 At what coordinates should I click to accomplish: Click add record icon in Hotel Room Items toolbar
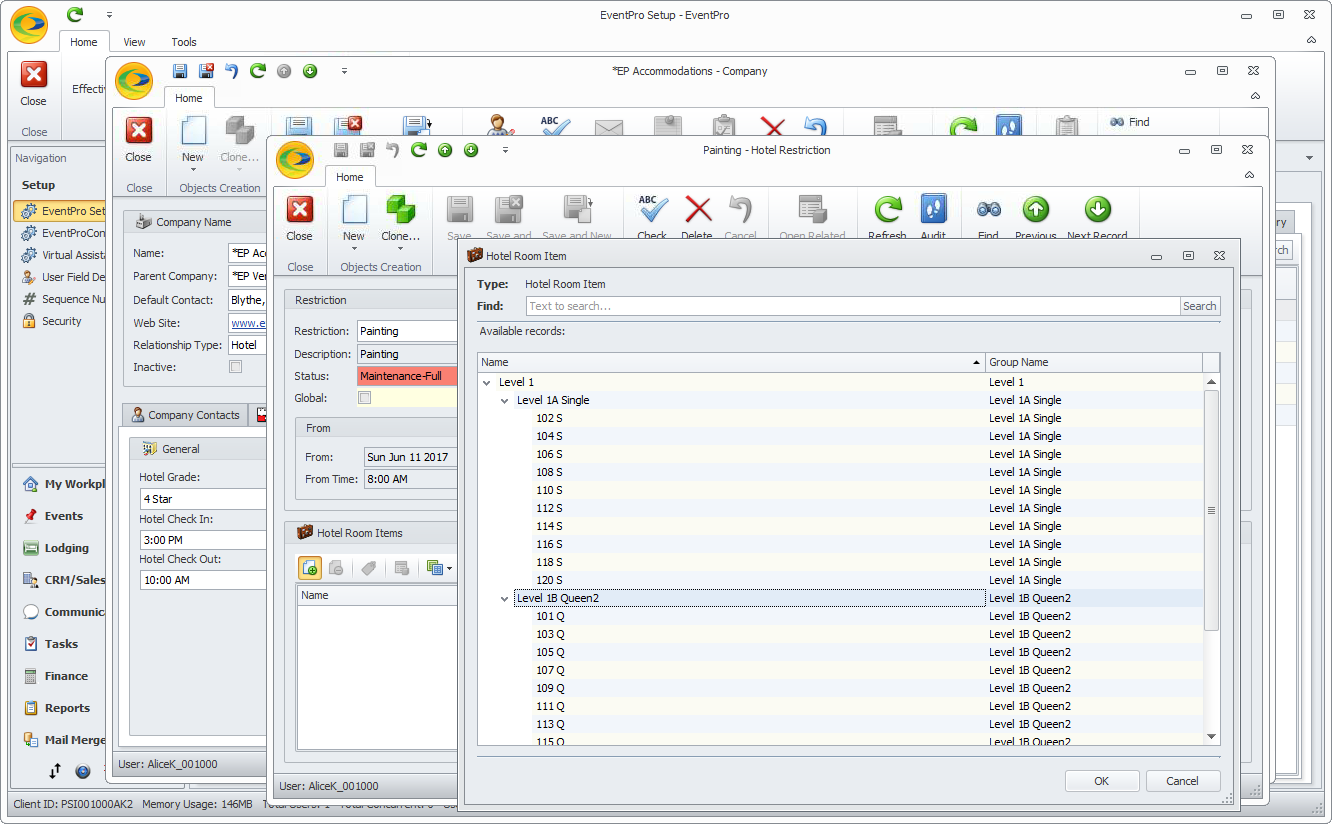(x=310, y=568)
